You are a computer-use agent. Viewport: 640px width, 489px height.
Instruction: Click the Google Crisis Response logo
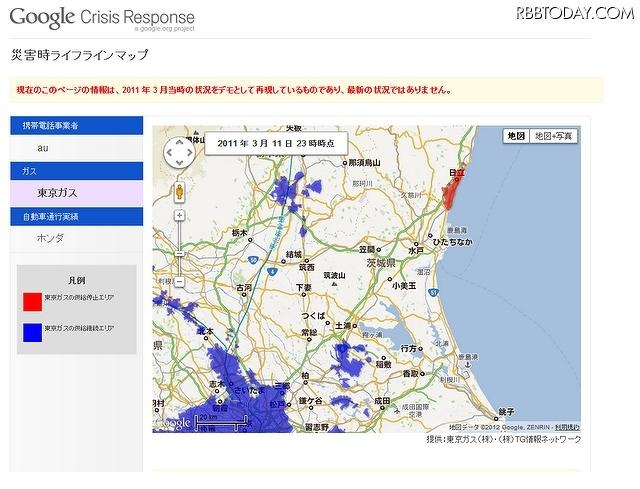[101, 18]
